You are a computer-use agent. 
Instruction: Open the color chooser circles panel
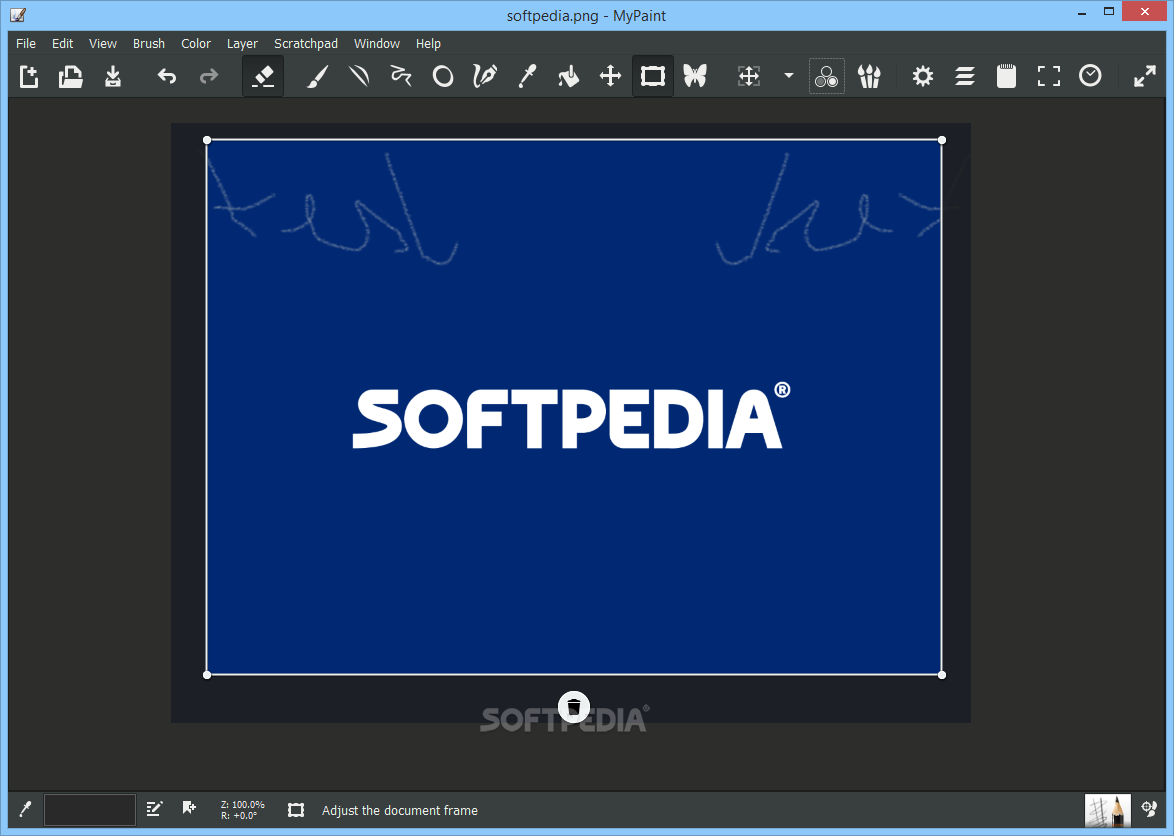[x=827, y=76]
